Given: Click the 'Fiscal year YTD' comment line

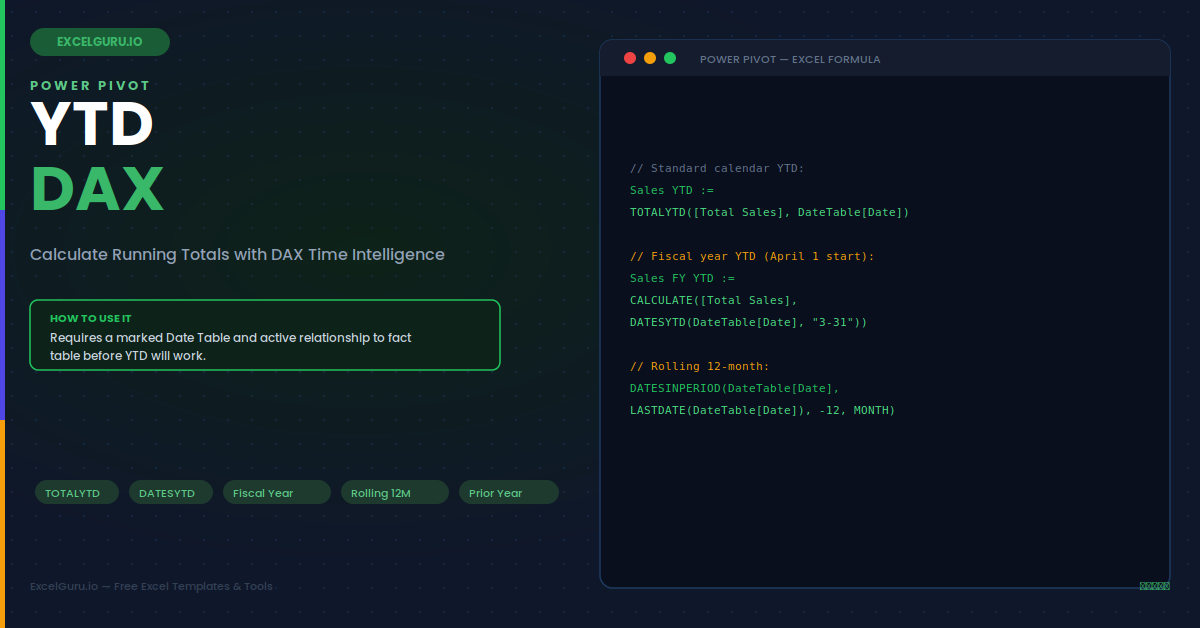Looking at the screenshot, I should pyautogui.click(x=752, y=256).
